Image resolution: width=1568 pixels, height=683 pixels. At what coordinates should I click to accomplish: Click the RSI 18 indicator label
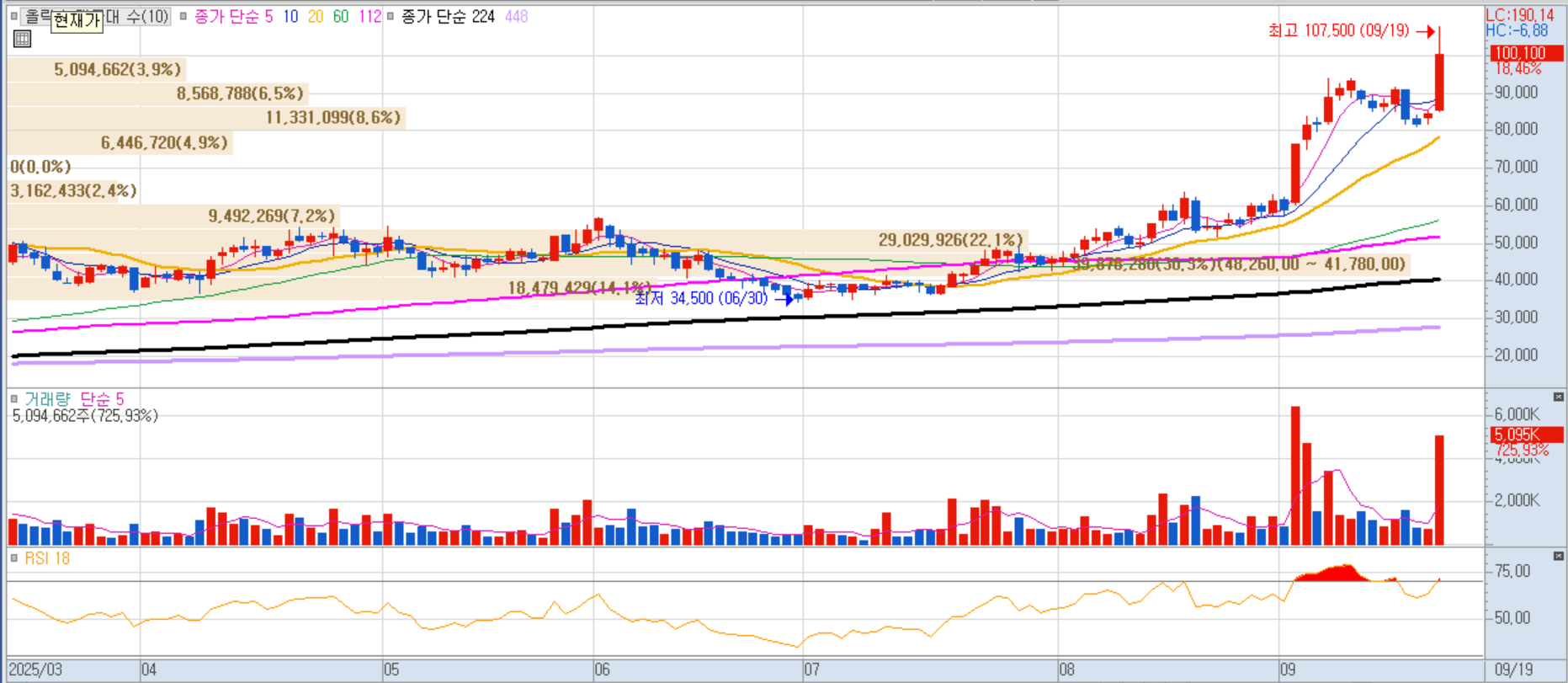click(x=47, y=558)
